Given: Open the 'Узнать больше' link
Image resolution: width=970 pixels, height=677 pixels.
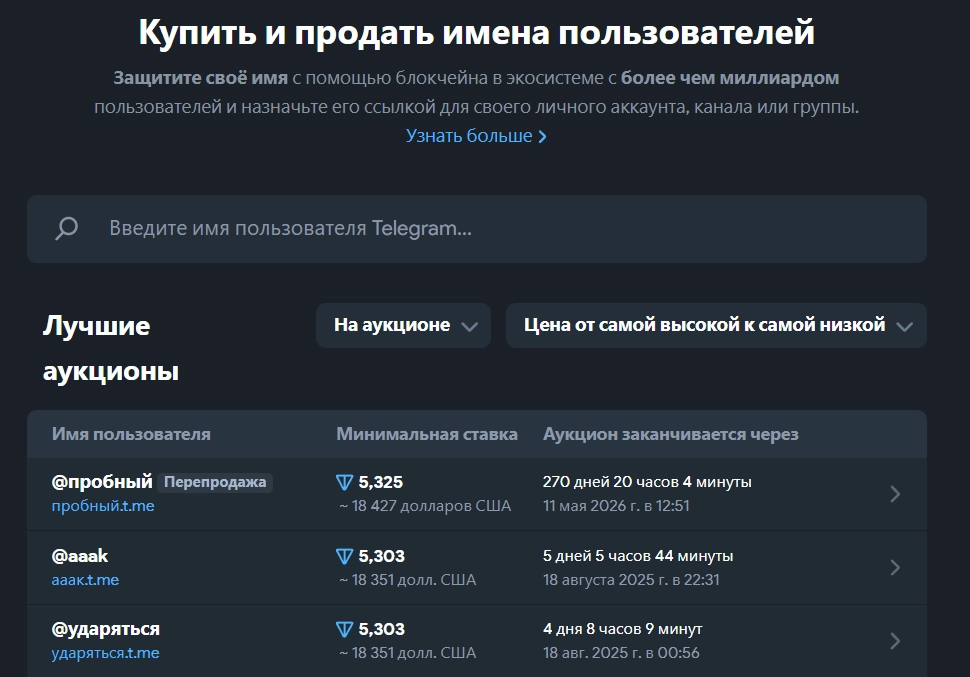Looking at the screenshot, I should (x=476, y=136).
